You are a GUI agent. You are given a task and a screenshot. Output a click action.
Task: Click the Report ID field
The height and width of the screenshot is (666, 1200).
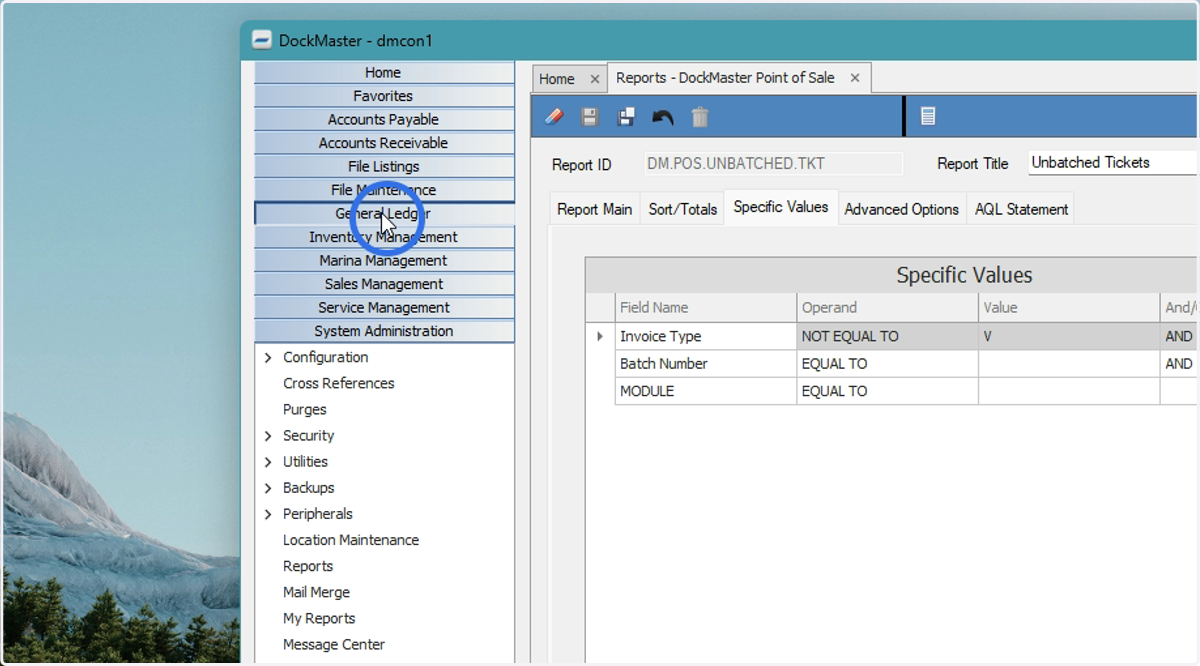(773, 164)
